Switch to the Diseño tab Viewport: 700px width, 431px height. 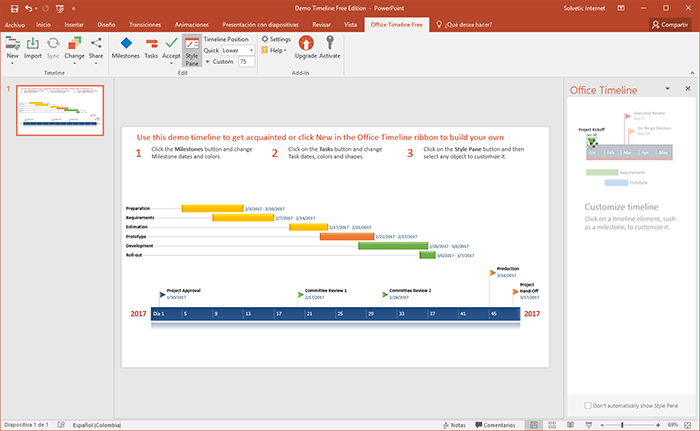(x=106, y=25)
